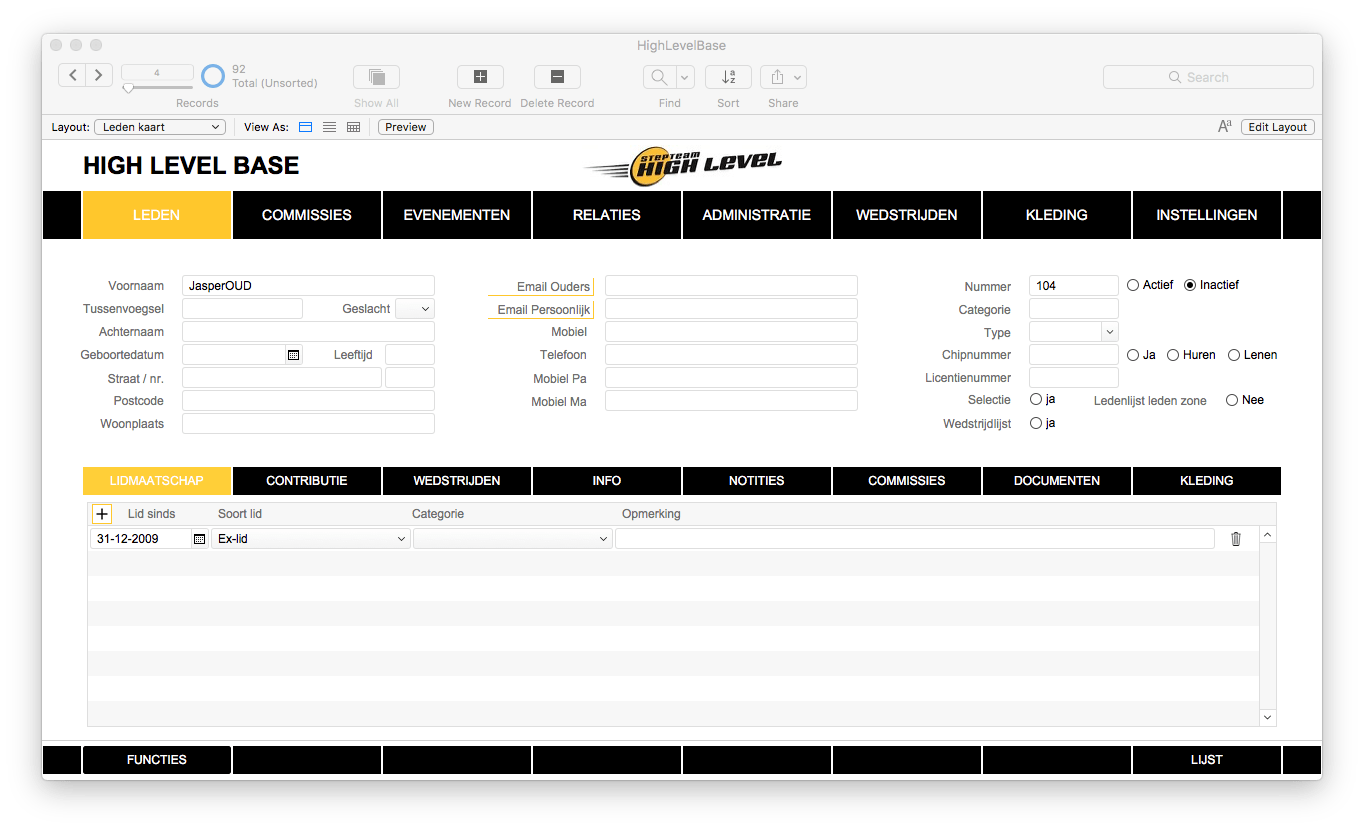Click the Voornaam field with JasperOUD

coord(308,286)
